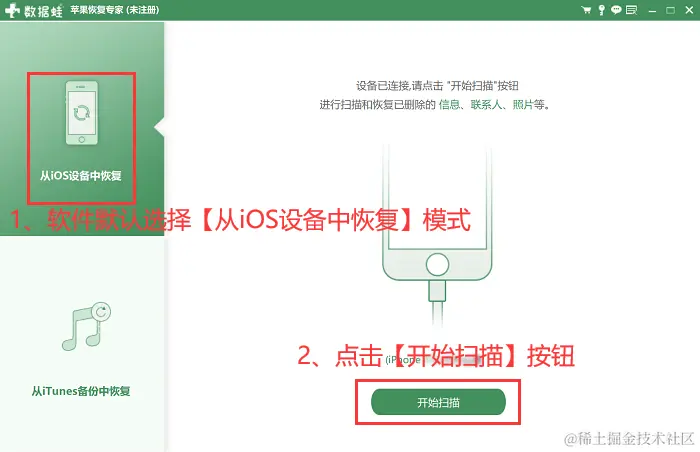Click the key registration icon

point(601,10)
